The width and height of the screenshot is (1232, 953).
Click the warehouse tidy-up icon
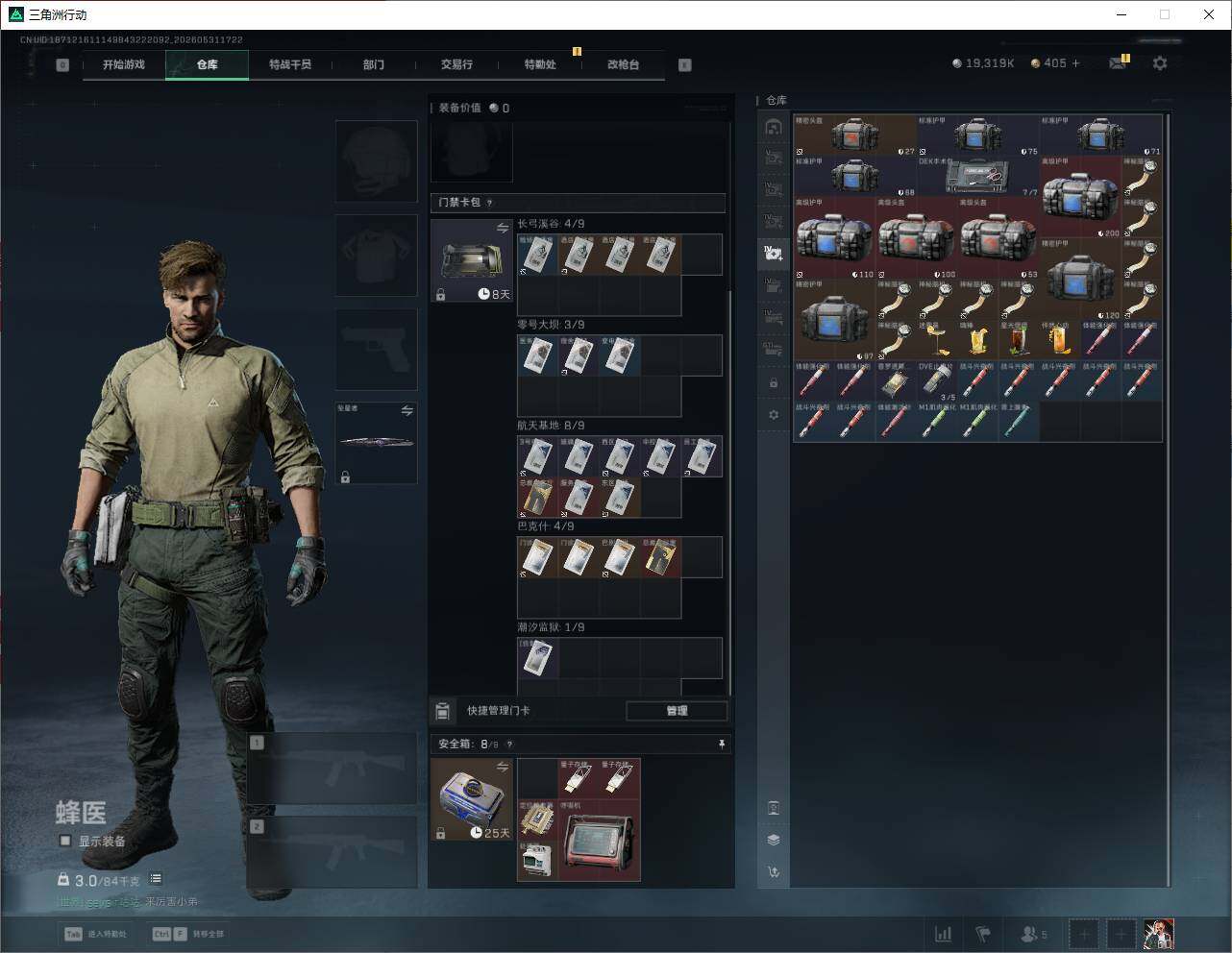pyautogui.click(x=774, y=872)
